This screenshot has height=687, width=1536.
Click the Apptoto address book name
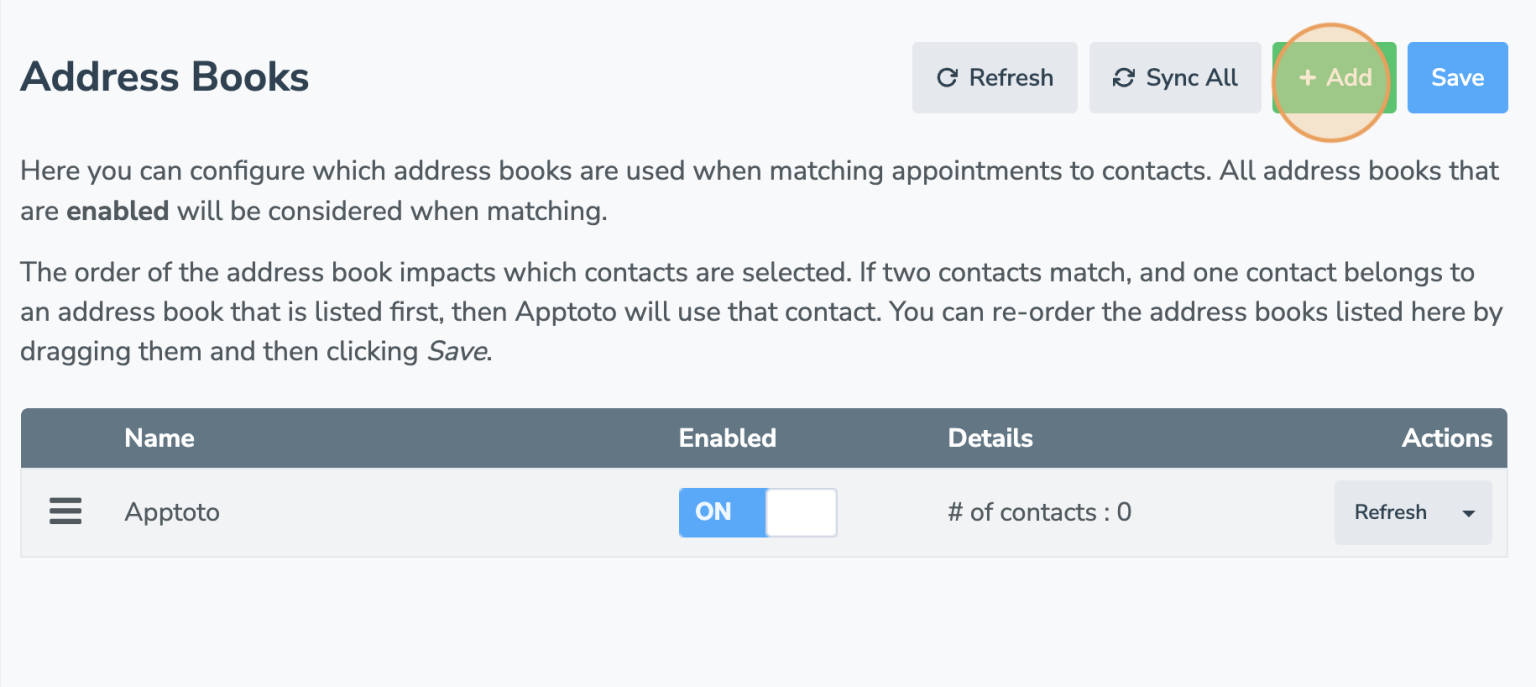pos(171,511)
